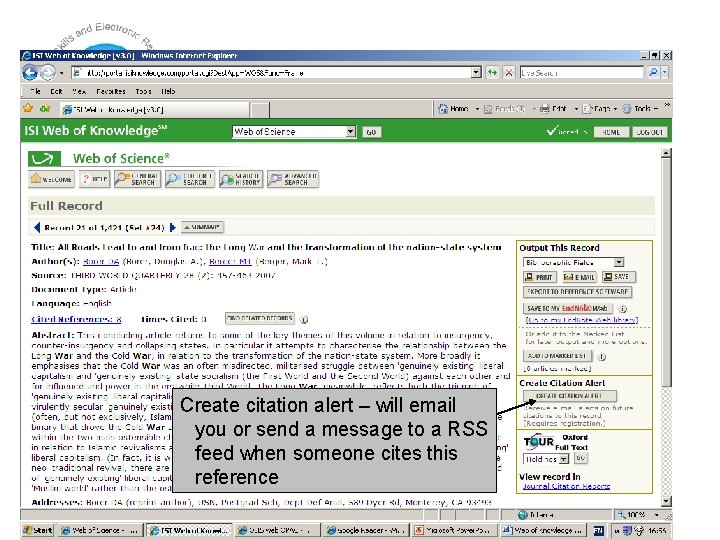Image resolution: width=720 pixels, height=540 pixels.
Task: Open the Cited References: 8 link
Action: point(76,319)
